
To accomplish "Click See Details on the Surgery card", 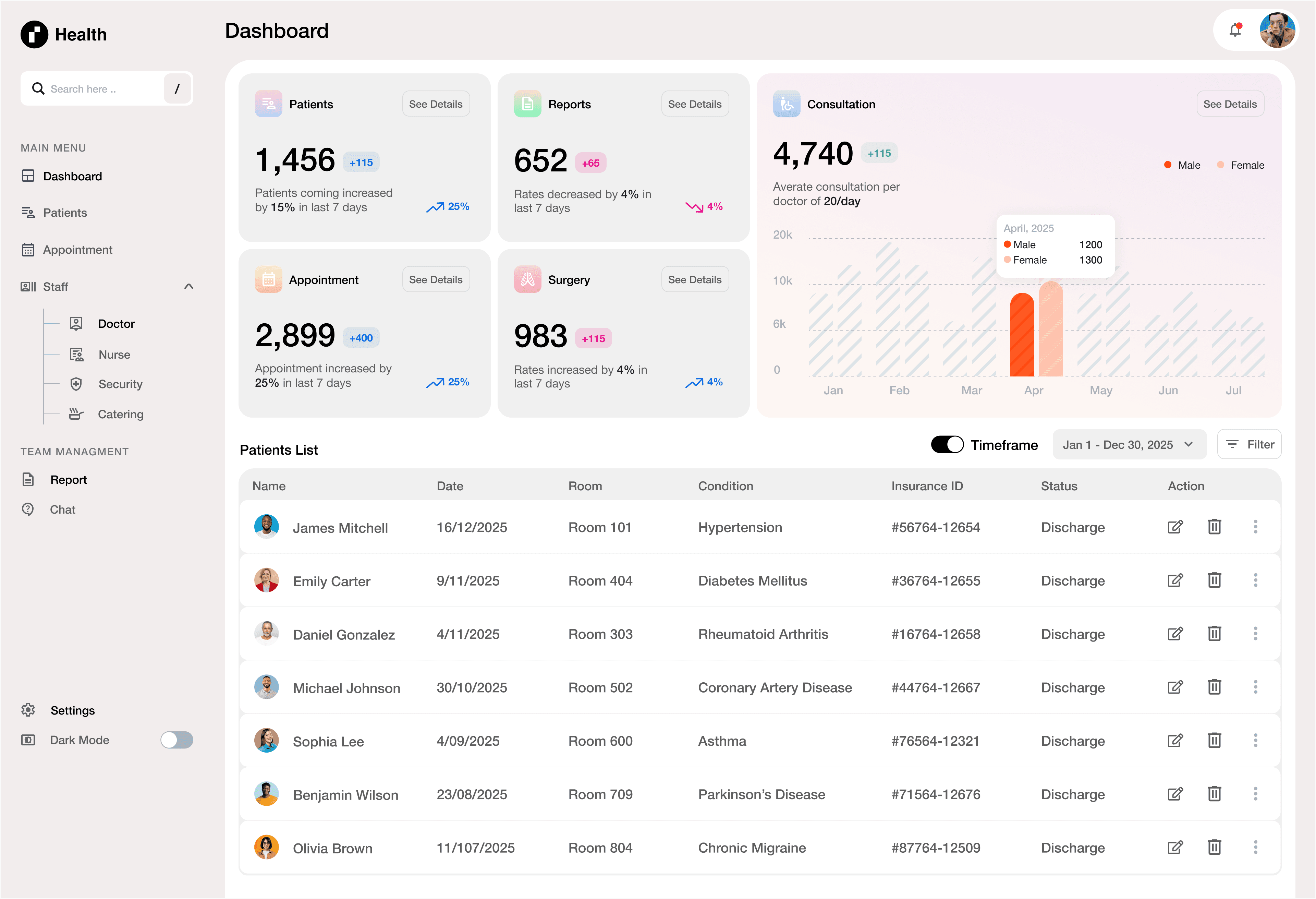I will (695, 279).
